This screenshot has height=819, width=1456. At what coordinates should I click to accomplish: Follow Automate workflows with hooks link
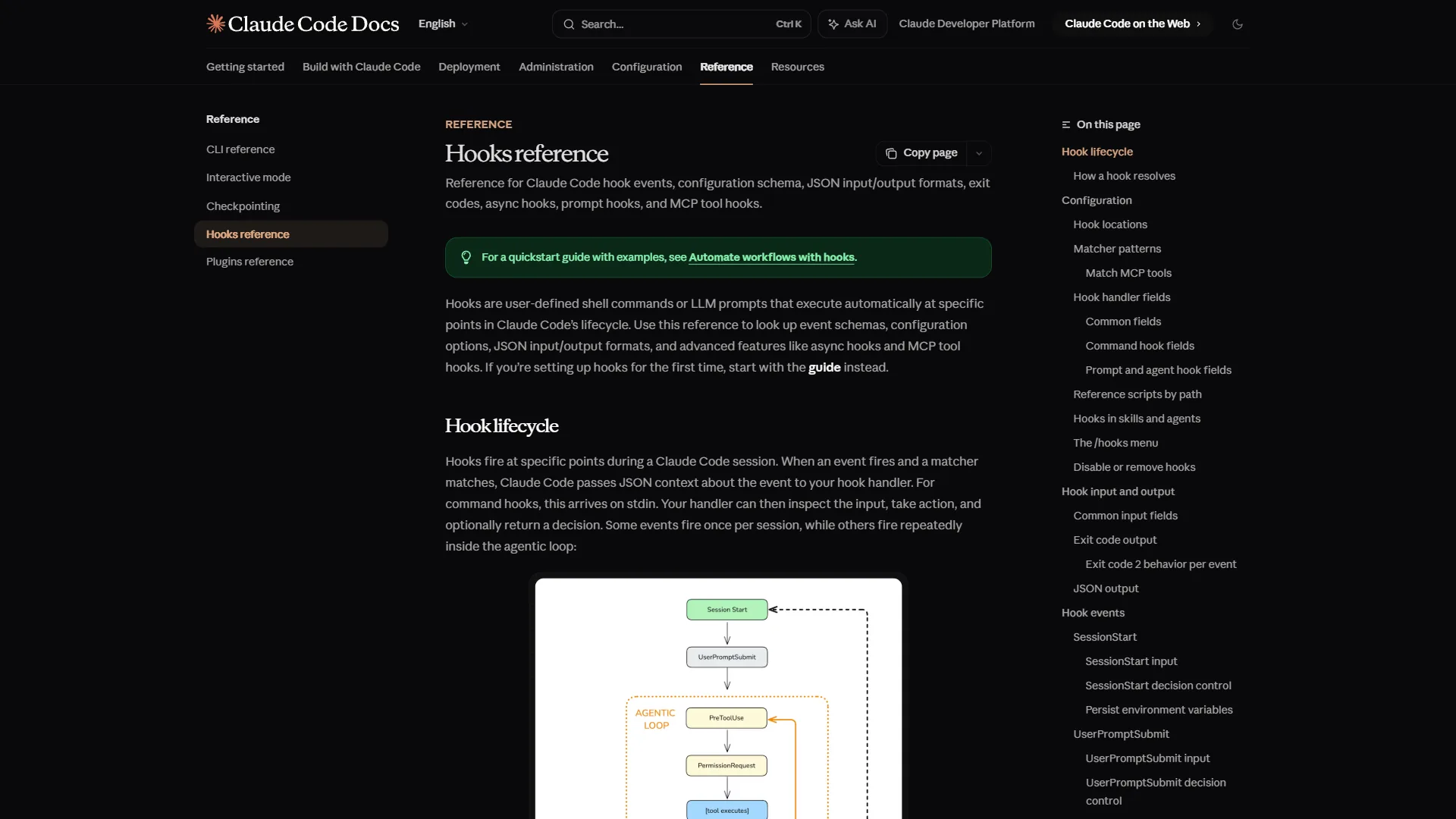pyautogui.click(x=771, y=257)
